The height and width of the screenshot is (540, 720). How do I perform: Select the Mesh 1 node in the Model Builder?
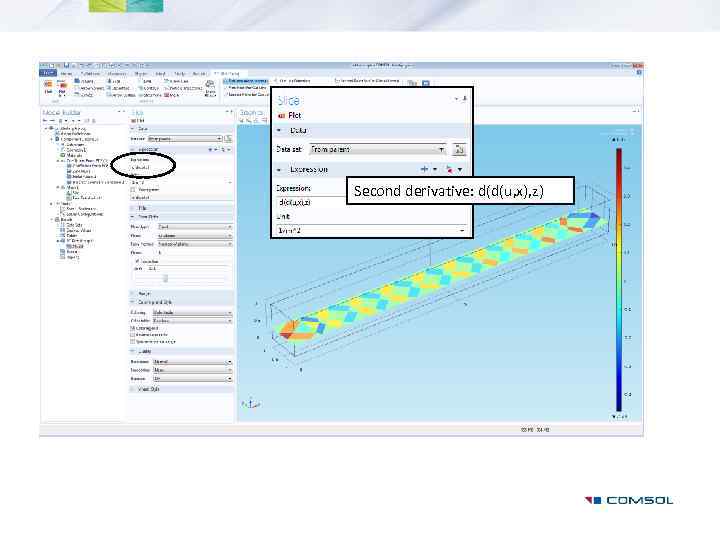70,187
